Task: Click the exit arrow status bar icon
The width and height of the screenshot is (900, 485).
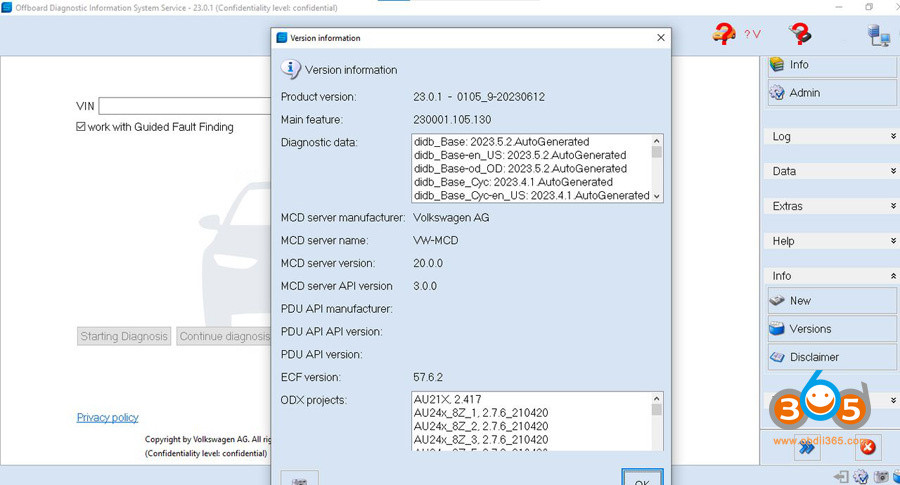Action: 841,476
